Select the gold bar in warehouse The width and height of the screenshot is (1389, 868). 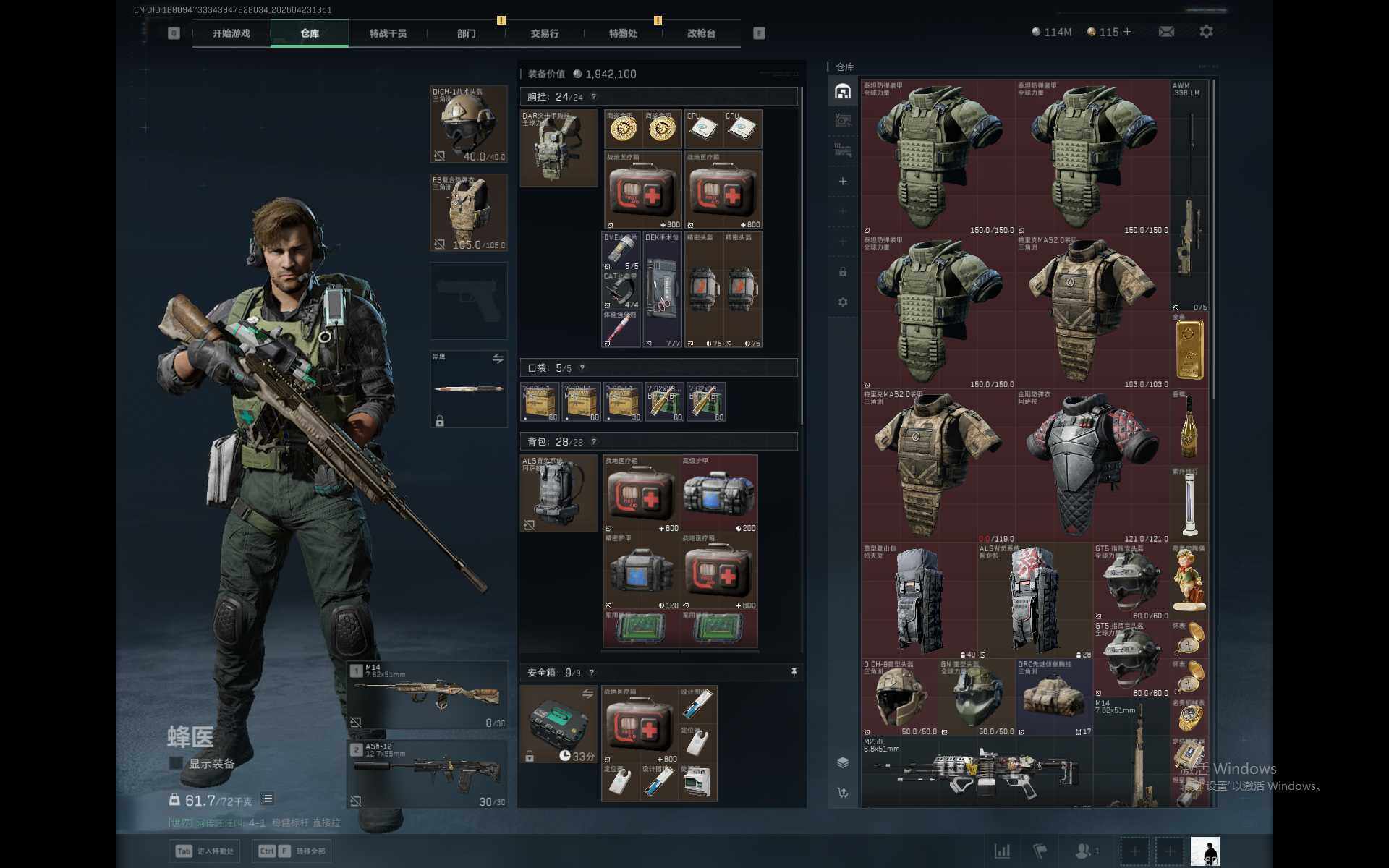[1189, 350]
